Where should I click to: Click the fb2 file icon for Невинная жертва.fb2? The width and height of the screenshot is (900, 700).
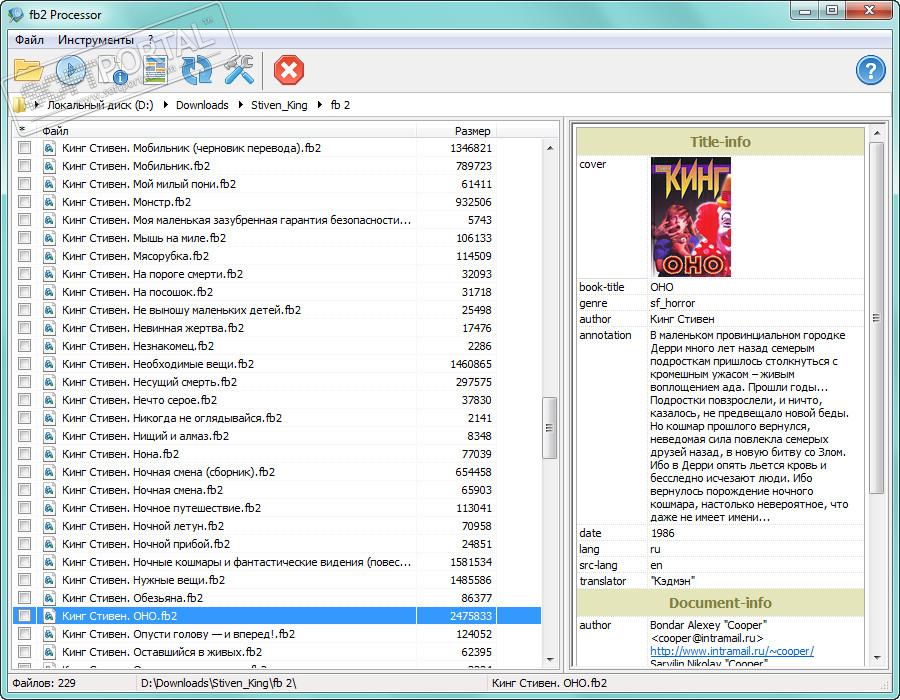49,328
